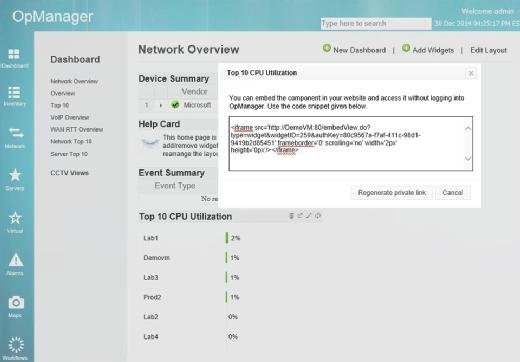Open the Alarms warning icon
The height and width of the screenshot is (362, 520).
(16, 260)
